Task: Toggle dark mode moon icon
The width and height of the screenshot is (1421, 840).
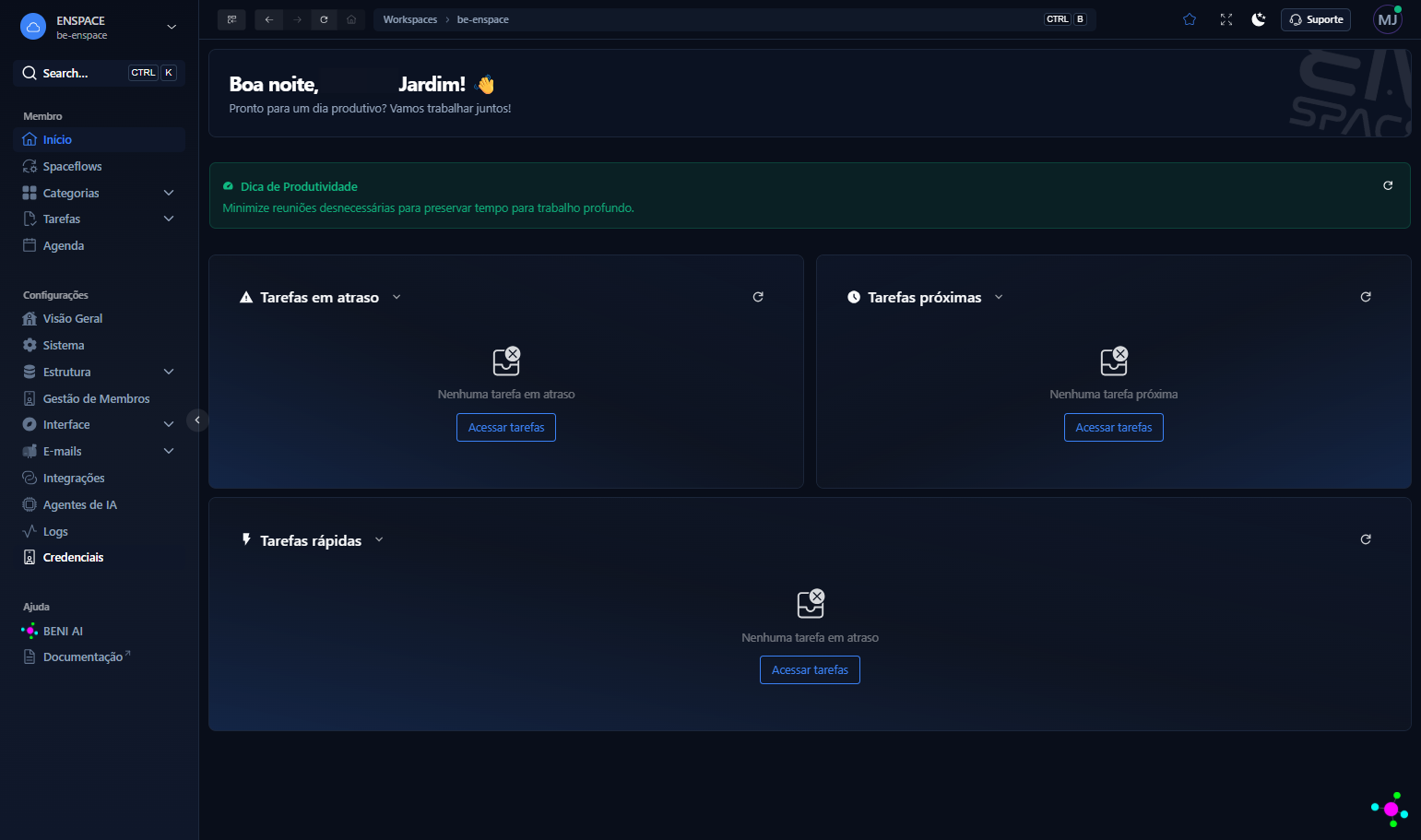Action: click(1259, 19)
